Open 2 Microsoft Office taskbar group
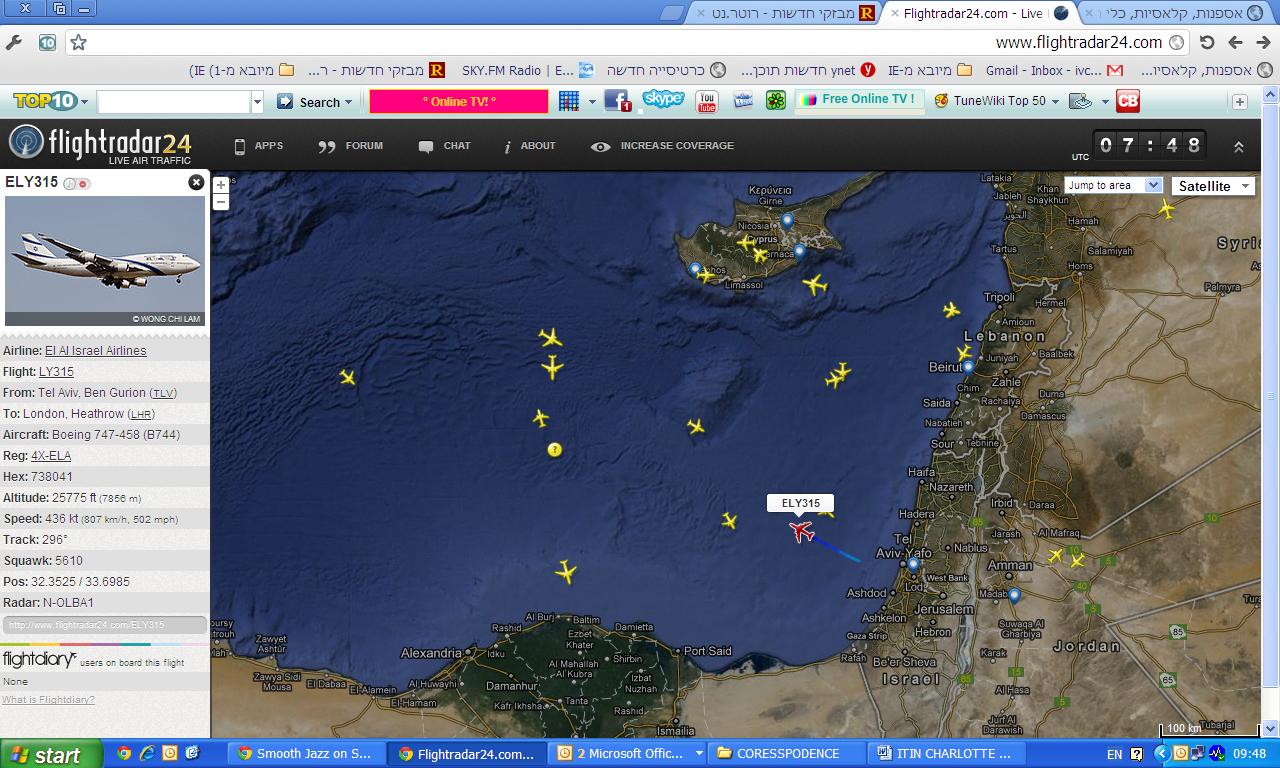 click(x=626, y=754)
